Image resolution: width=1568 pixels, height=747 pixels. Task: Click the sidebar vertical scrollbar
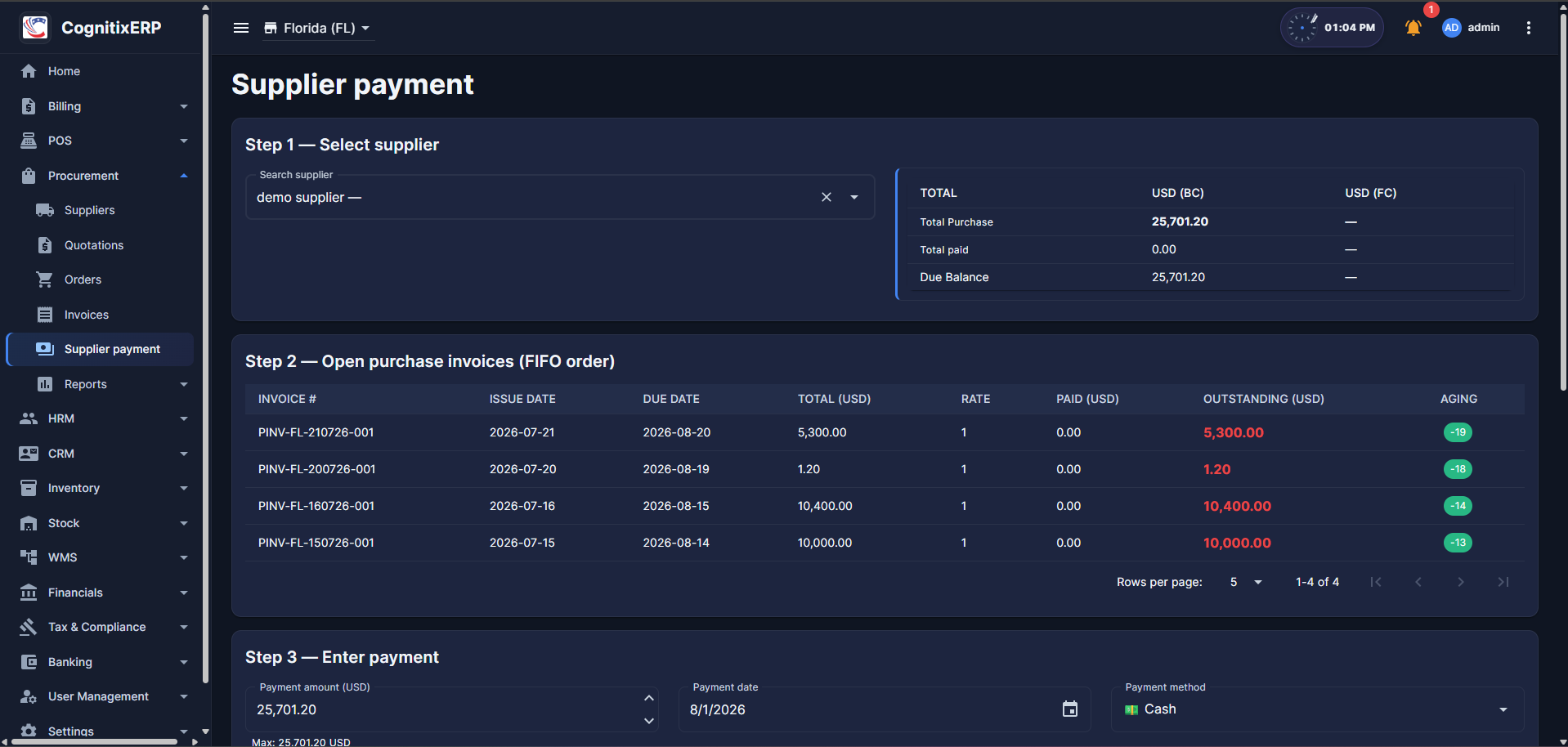pos(205,347)
